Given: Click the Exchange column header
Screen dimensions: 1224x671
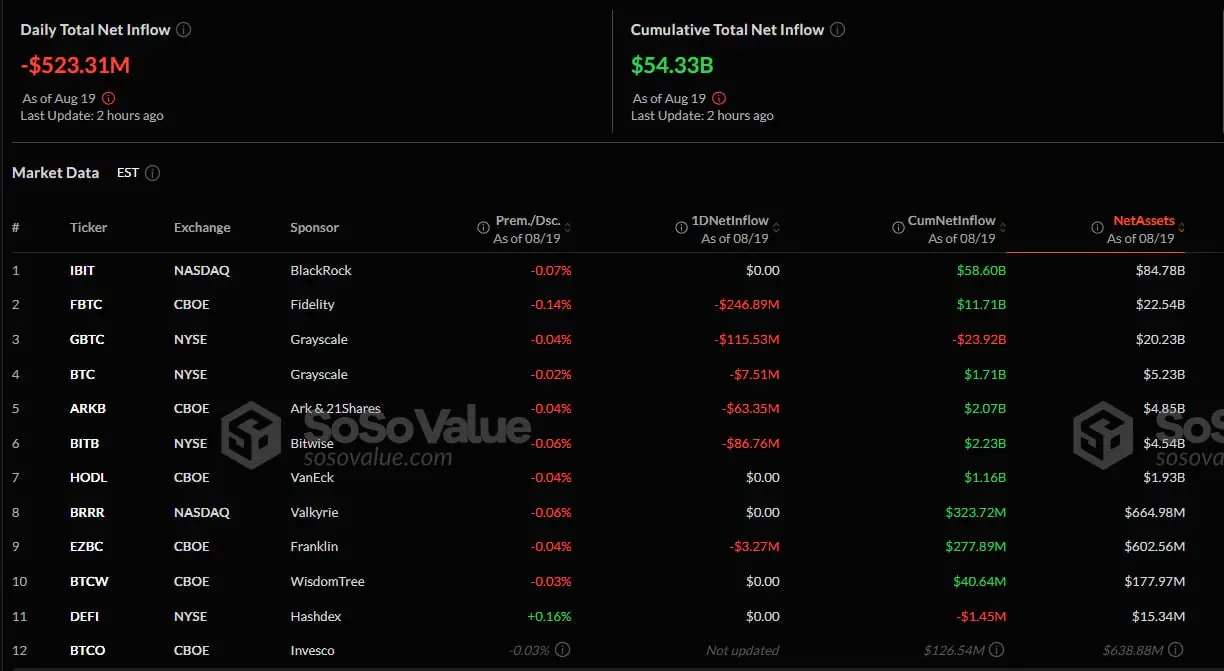Looking at the screenshot, I should point(202,228).
